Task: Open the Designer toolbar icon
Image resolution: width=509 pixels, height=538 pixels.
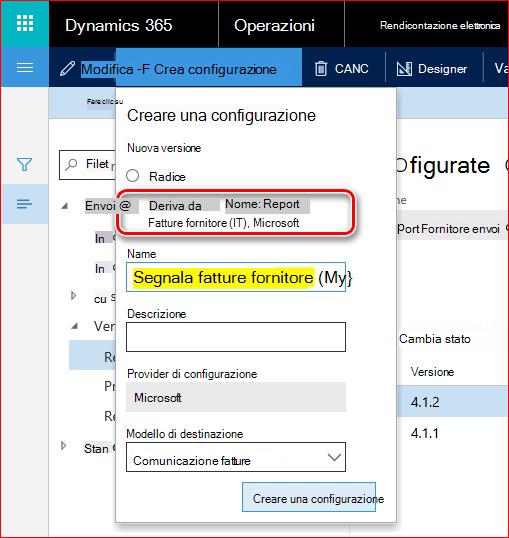Action: tap(404, 69)
